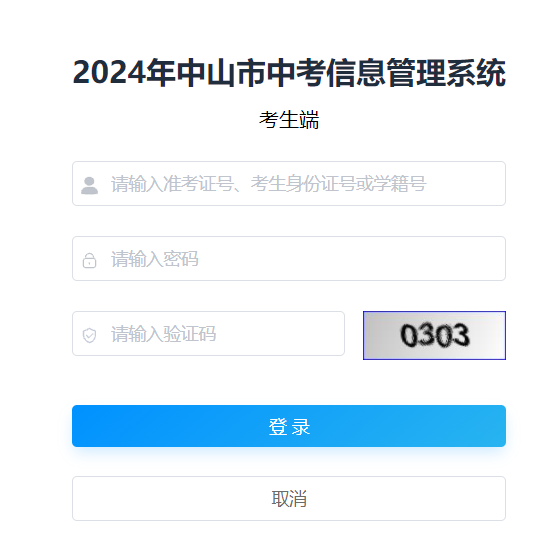Refresh the 0303 captcha image

point(434,335)
